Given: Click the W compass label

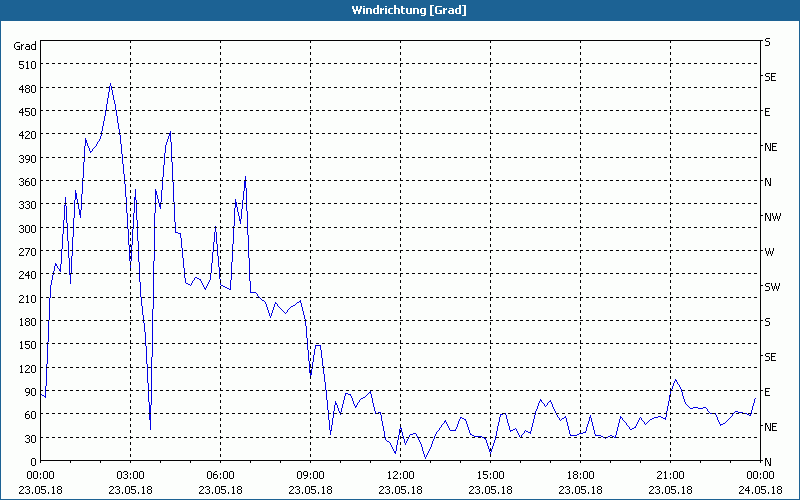Looking at the screenshot, I should coord(769,252).
